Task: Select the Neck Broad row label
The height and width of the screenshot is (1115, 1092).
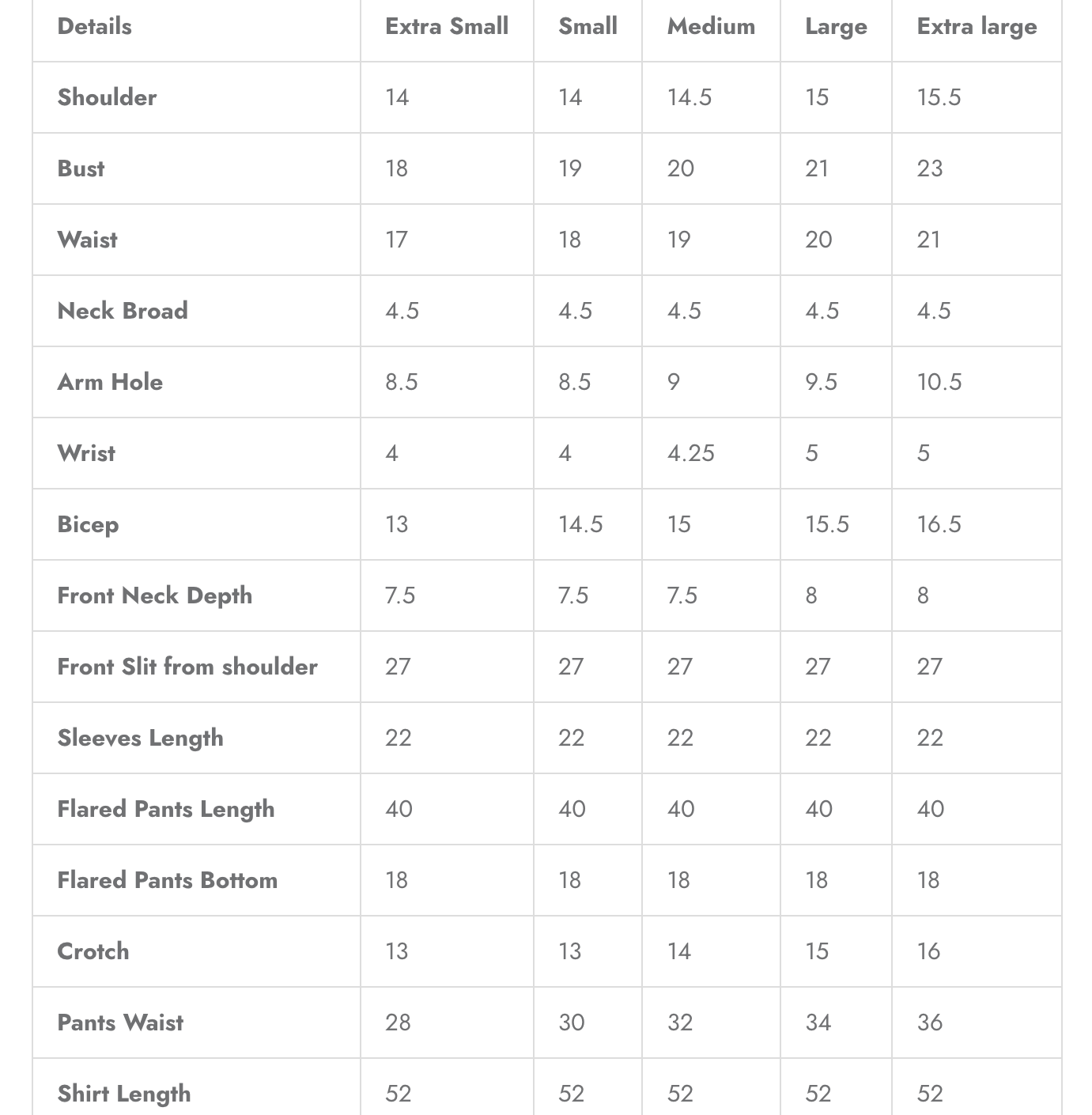Action: pos(123,311)
